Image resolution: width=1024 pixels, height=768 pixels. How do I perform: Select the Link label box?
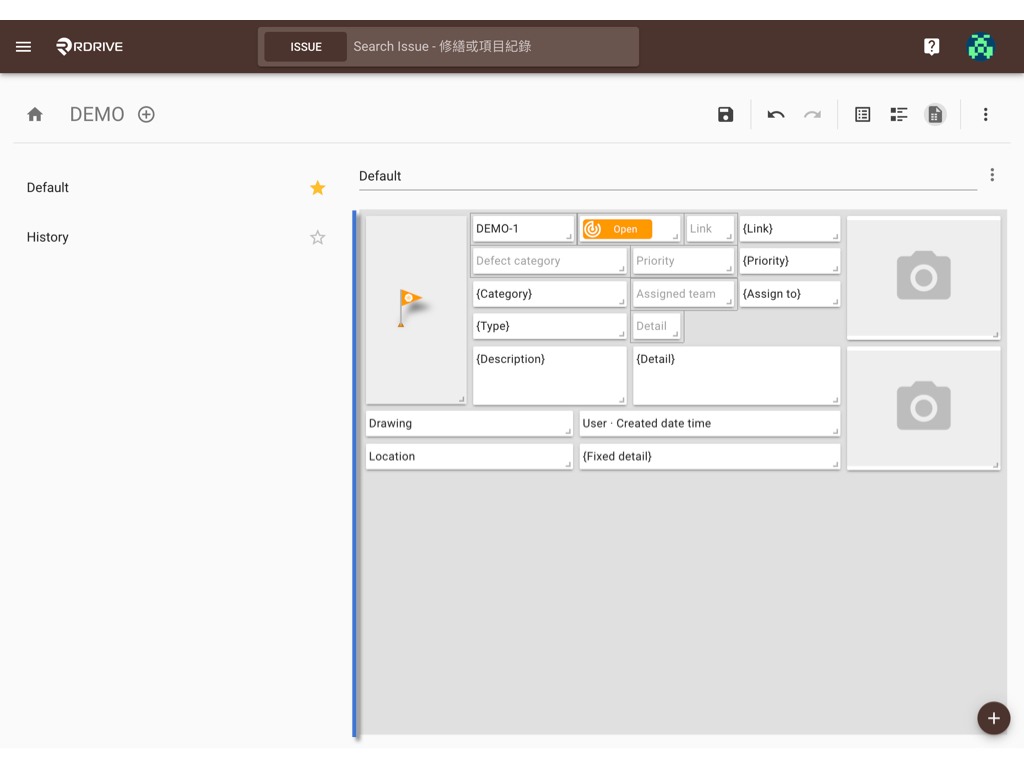(x=711, y=229)
